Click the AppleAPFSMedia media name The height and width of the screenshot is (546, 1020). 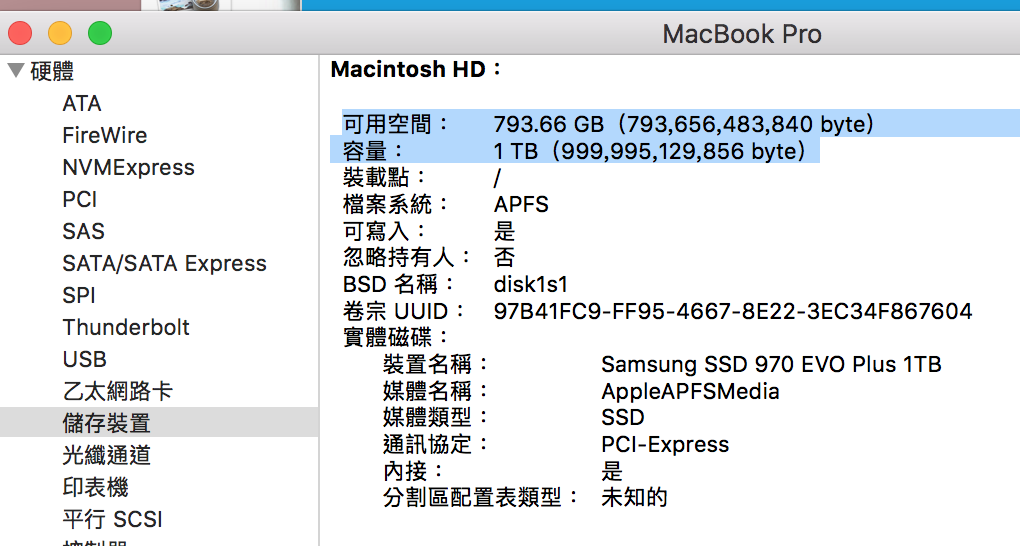click(690, 391)
